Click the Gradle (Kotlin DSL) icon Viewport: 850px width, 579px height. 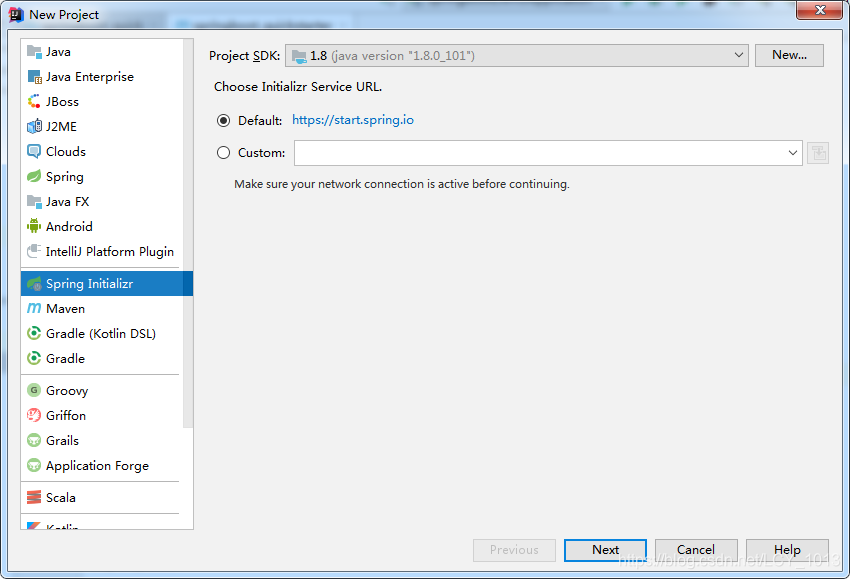click(34, 333)
